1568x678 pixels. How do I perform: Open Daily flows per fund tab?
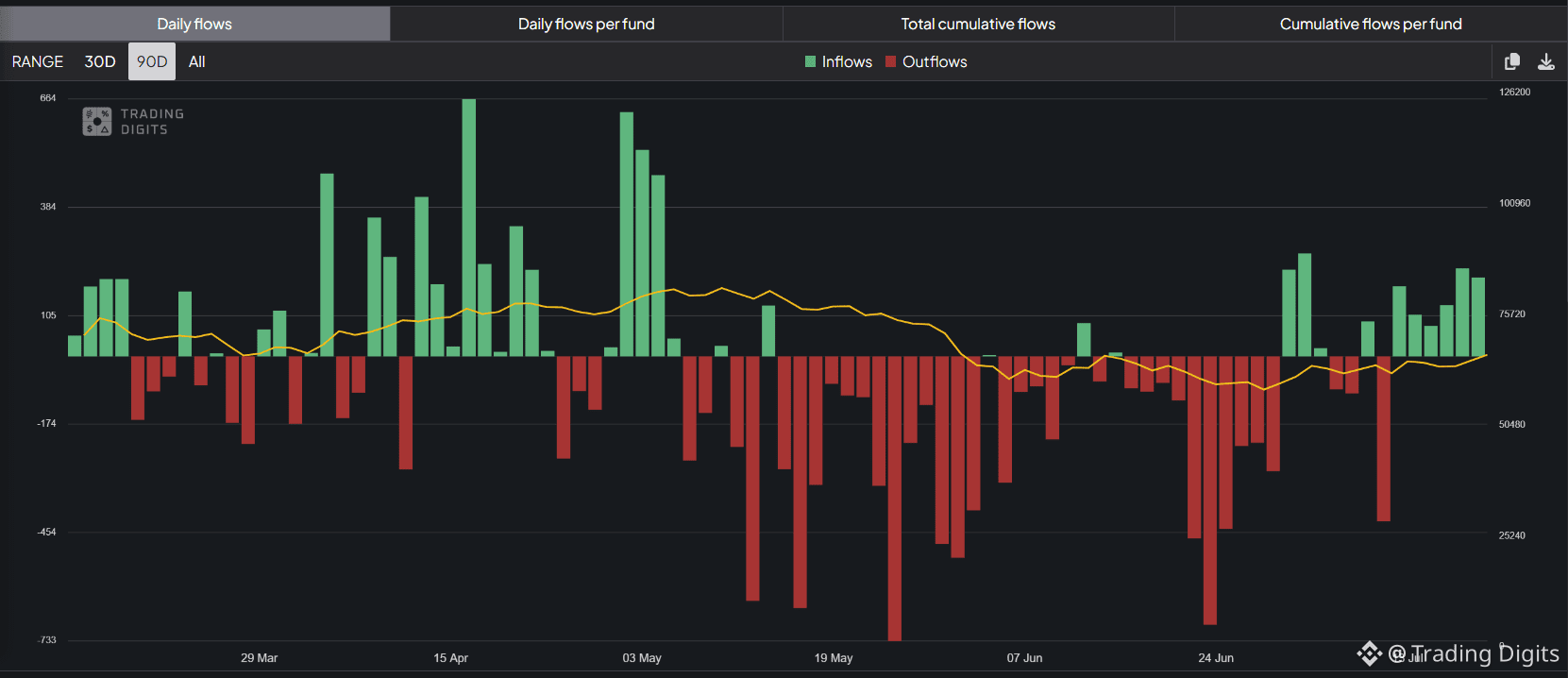(x=586, y=24)
